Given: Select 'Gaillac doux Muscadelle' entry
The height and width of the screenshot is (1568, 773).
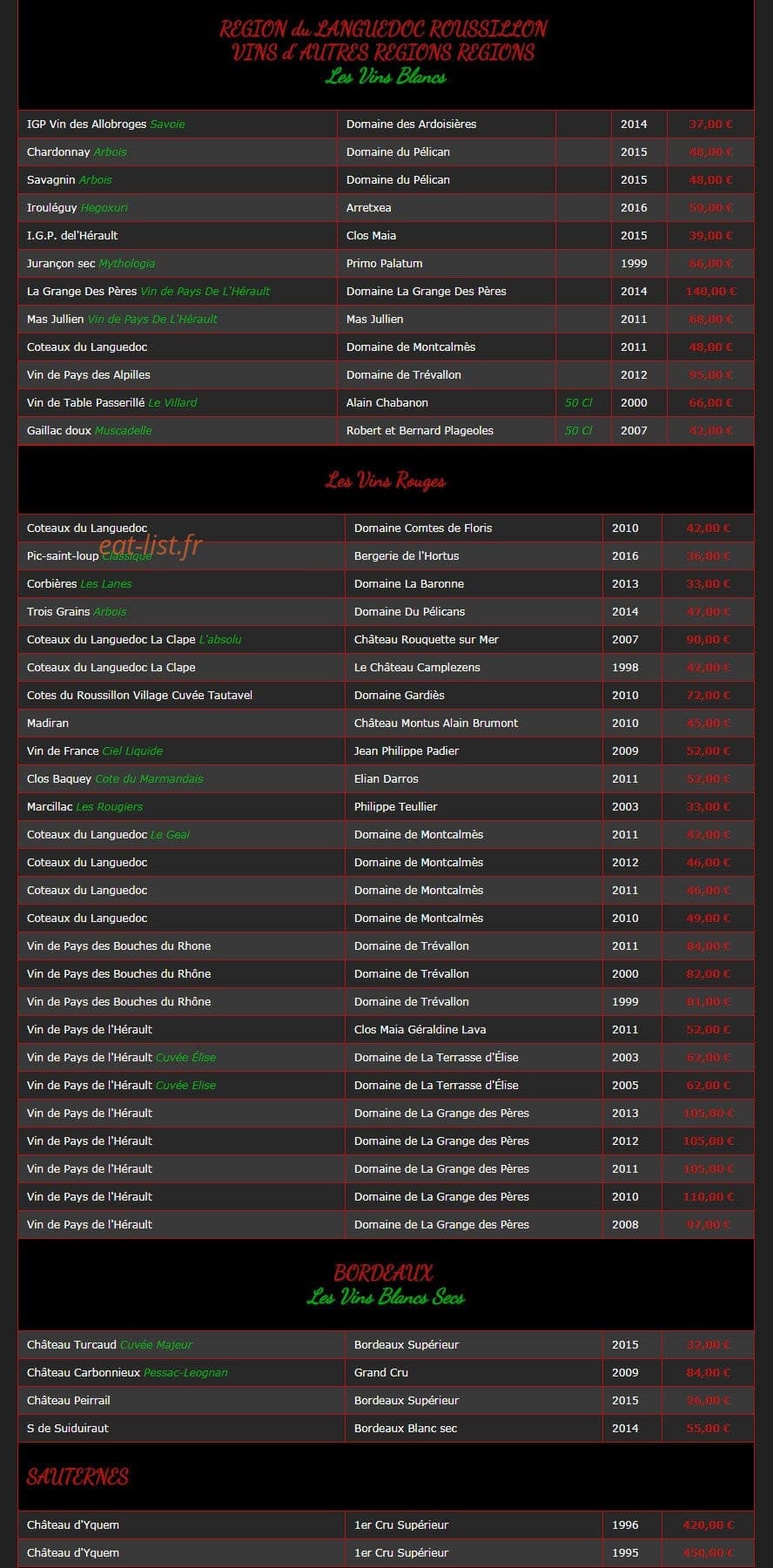Looking at the screenshot, I should click(x=90, y=430).
